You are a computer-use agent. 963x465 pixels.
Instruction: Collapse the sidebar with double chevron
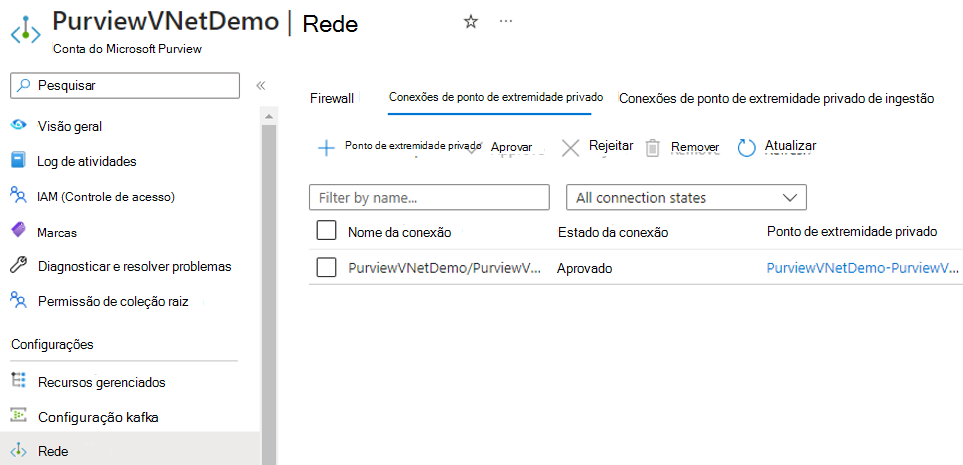point(260,86)
